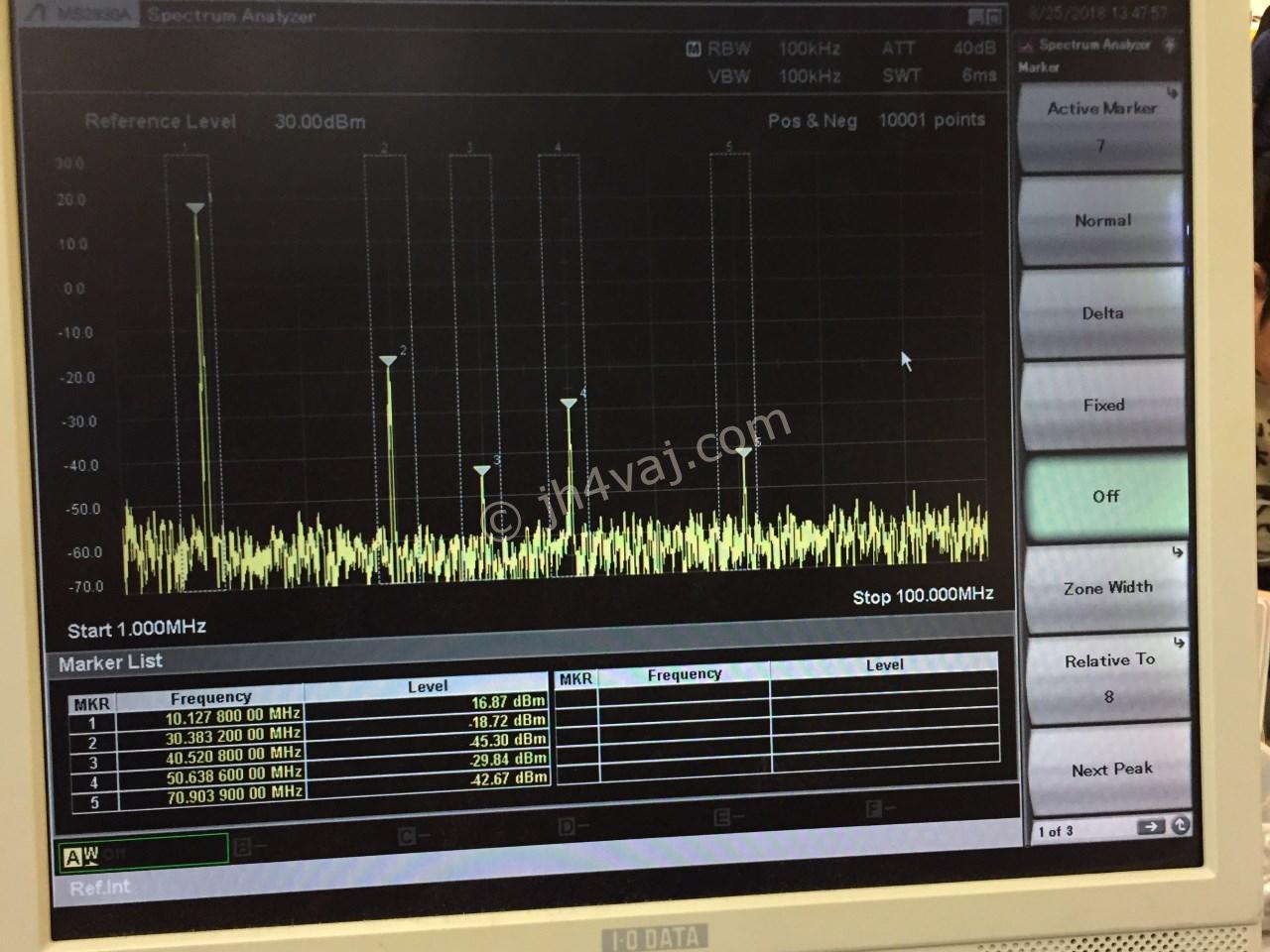Viewport: 1270px width, 952px height.
Task: Click the 10001 points trace label
Action: click(x=932, y=120)
